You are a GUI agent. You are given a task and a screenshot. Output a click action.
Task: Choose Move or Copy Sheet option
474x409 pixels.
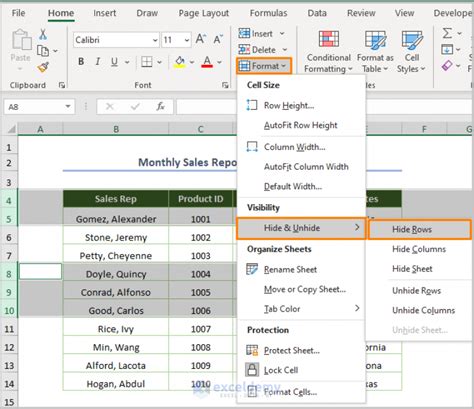301,289
